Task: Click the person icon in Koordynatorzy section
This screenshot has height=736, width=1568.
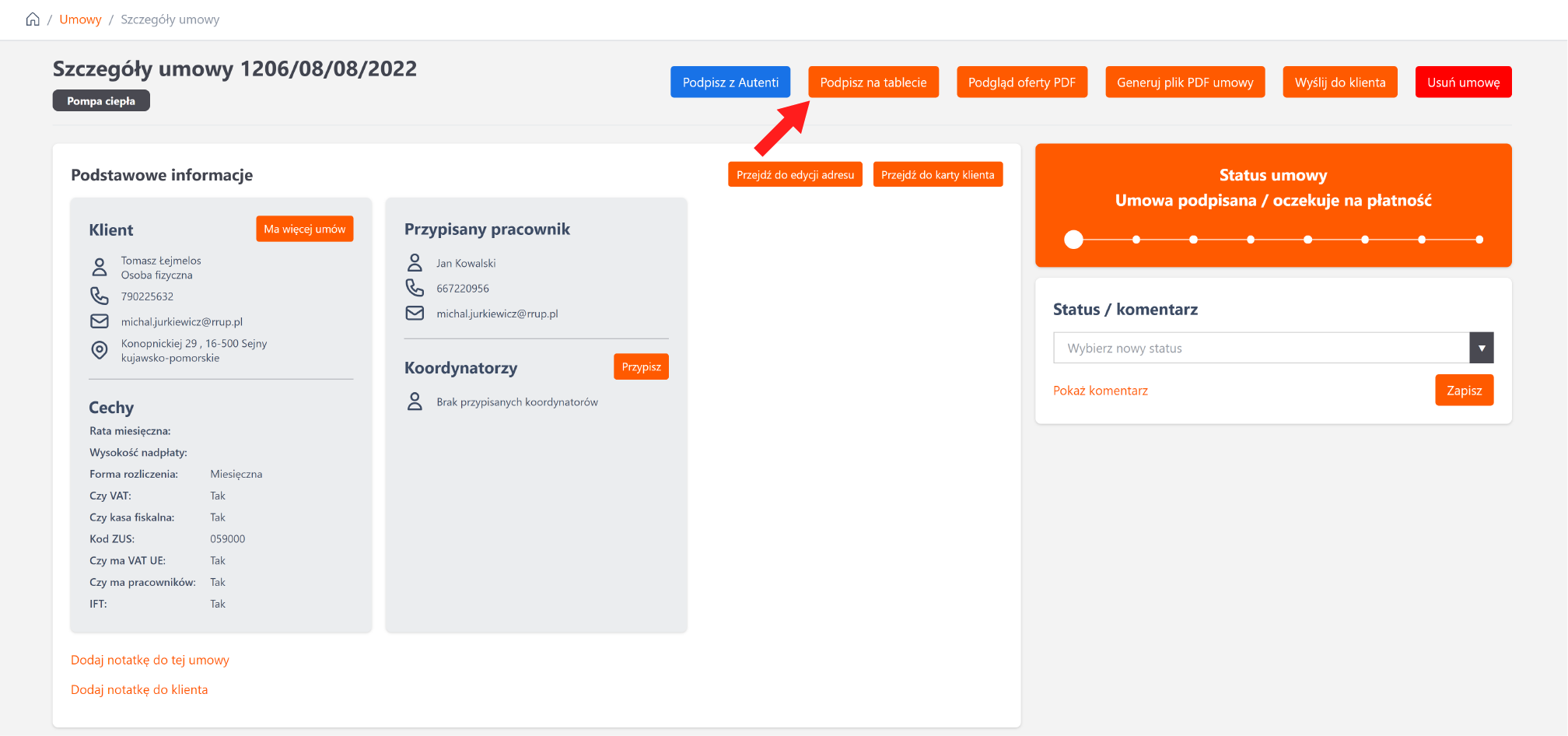Action: [415, 402]
